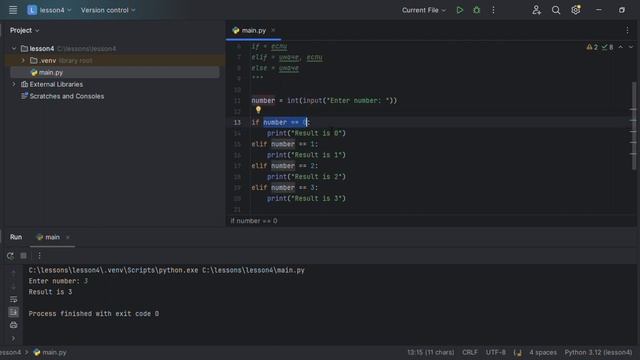Viewport: 640px width, 360px height.
Task: Click the 'elif number == 1:' line
Action: pyautogui.click(x=284, y=144)
